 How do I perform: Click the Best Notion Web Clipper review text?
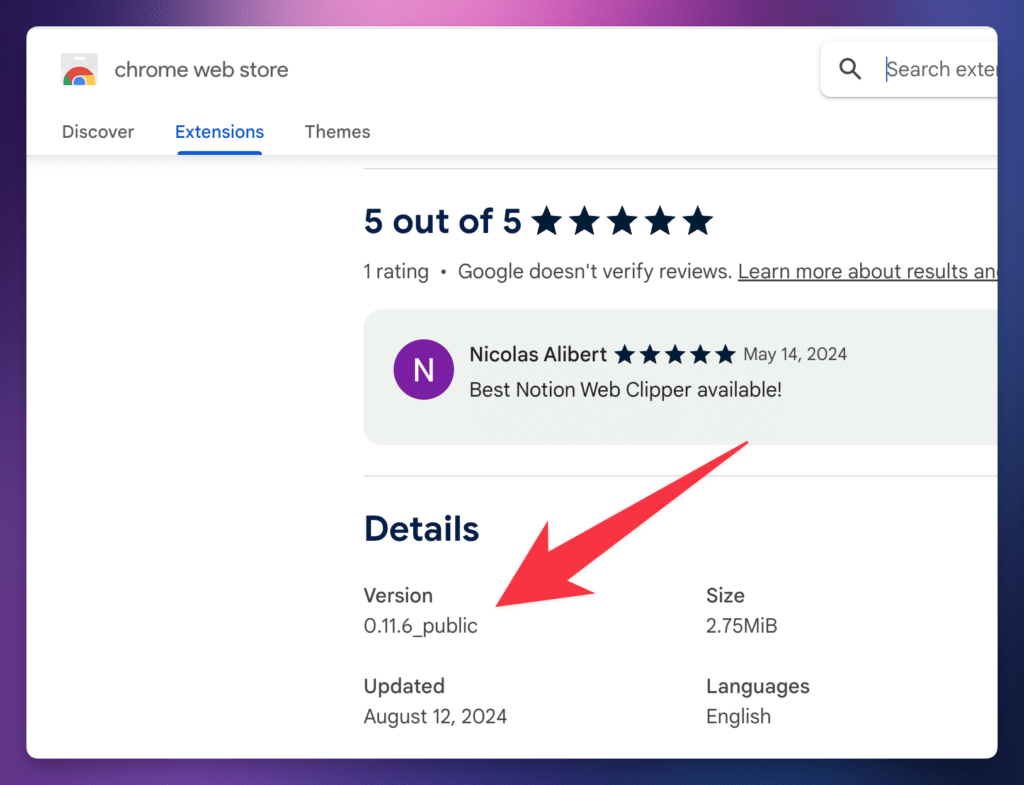pyautogui.click(x=625, y=390)
